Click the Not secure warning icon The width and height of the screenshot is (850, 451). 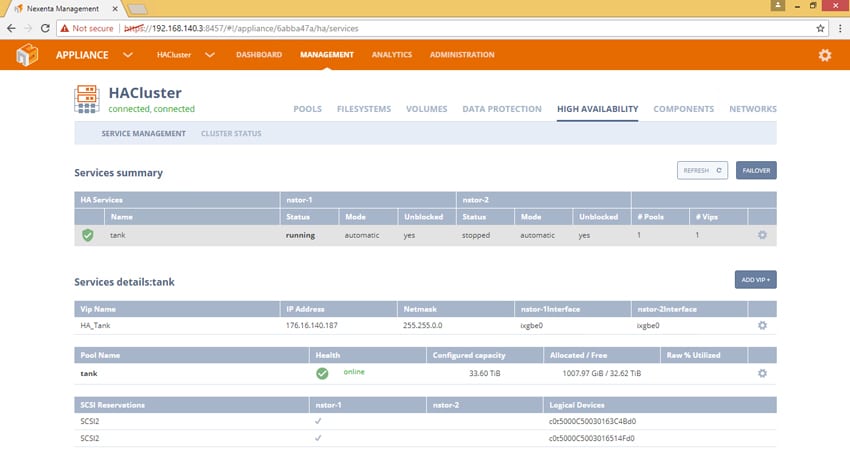[x=65, y=28]
